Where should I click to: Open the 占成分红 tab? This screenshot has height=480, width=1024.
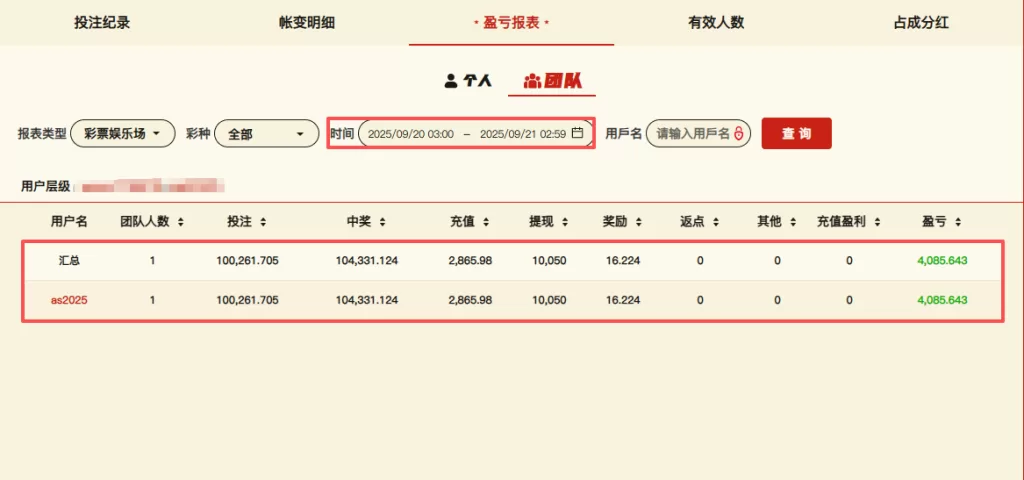[921, 22]
